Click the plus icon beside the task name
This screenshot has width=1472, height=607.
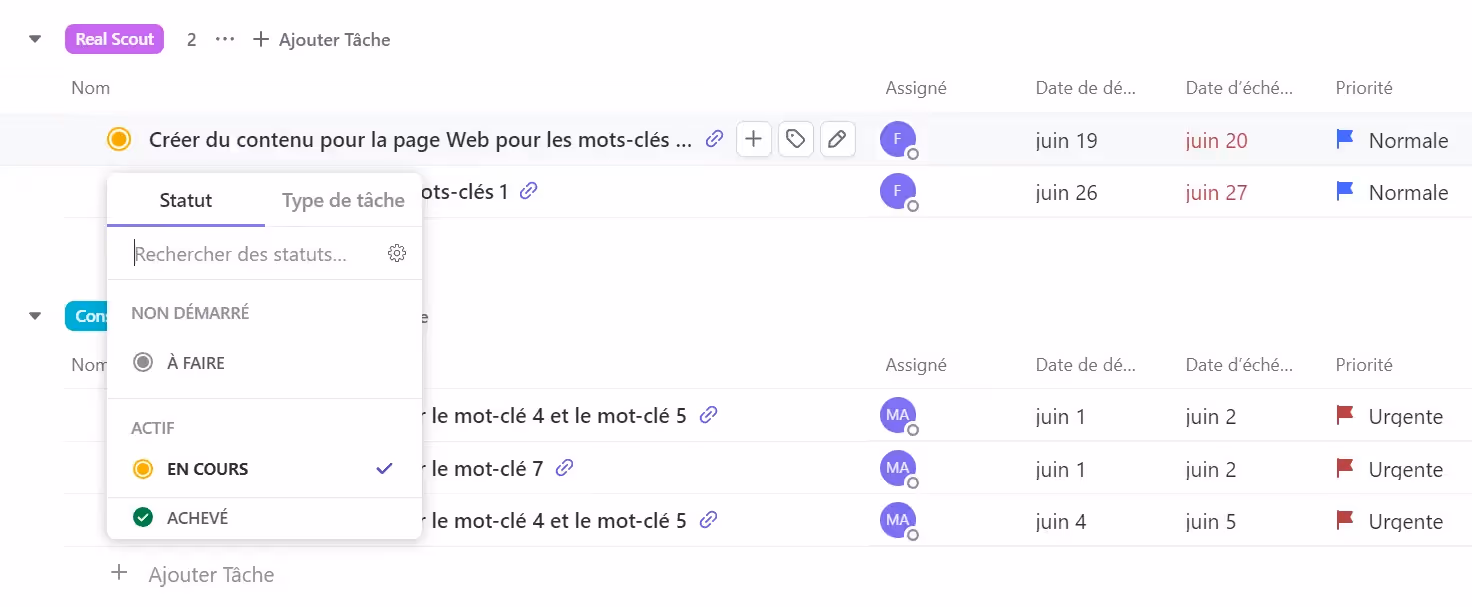(x=753, y=139)
